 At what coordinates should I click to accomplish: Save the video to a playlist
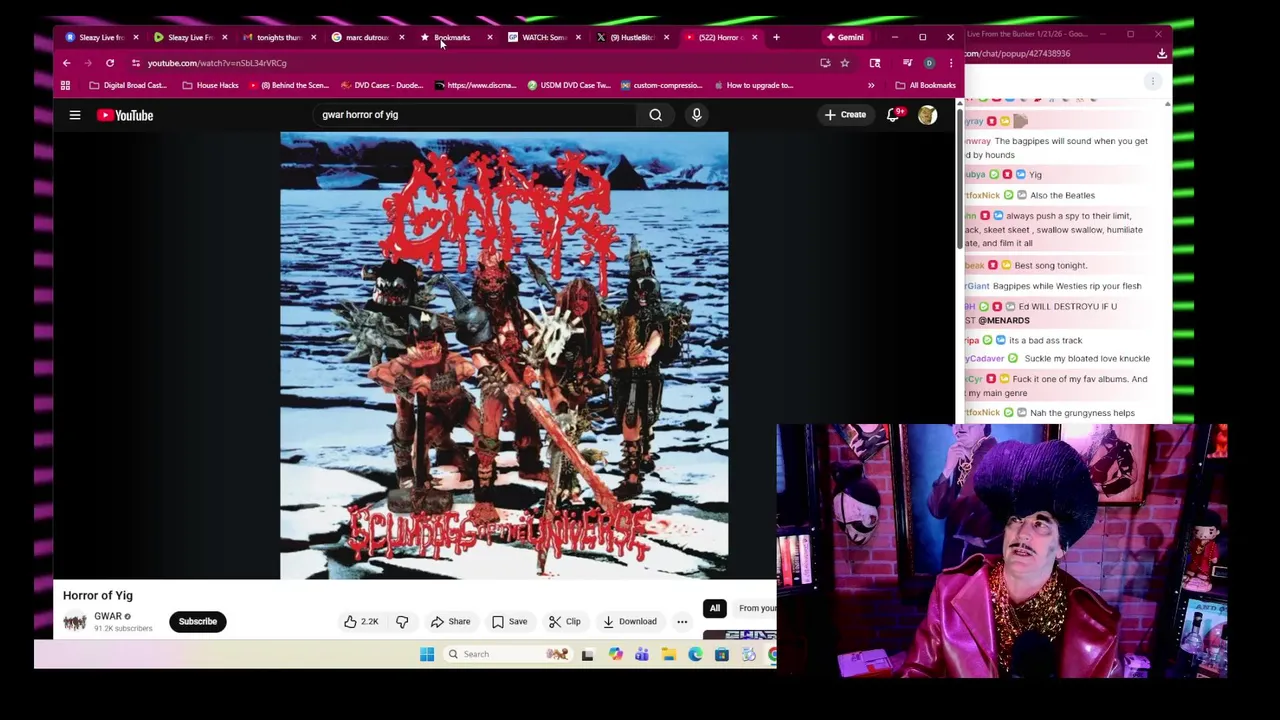509,622
